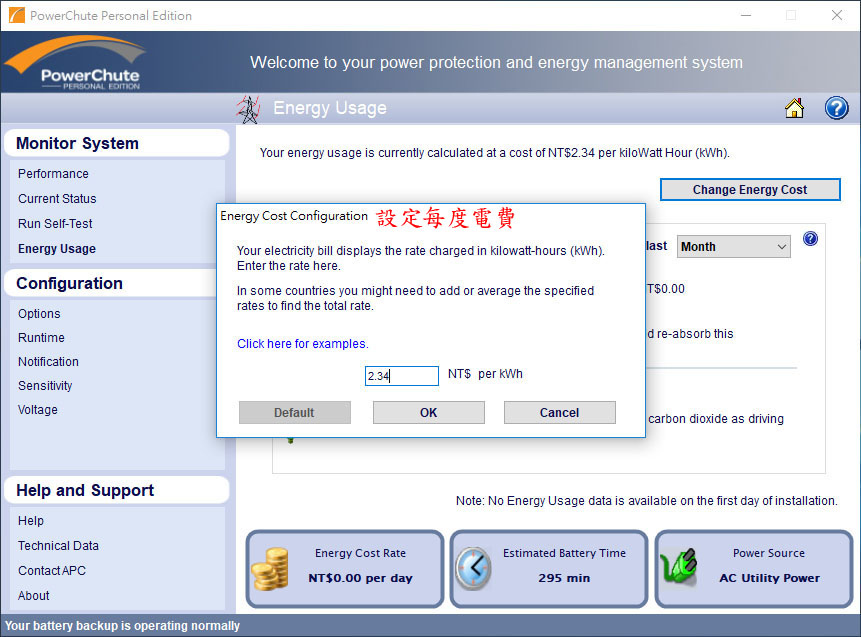Click the green plug Power Source icon

click(x=679, y=567)
